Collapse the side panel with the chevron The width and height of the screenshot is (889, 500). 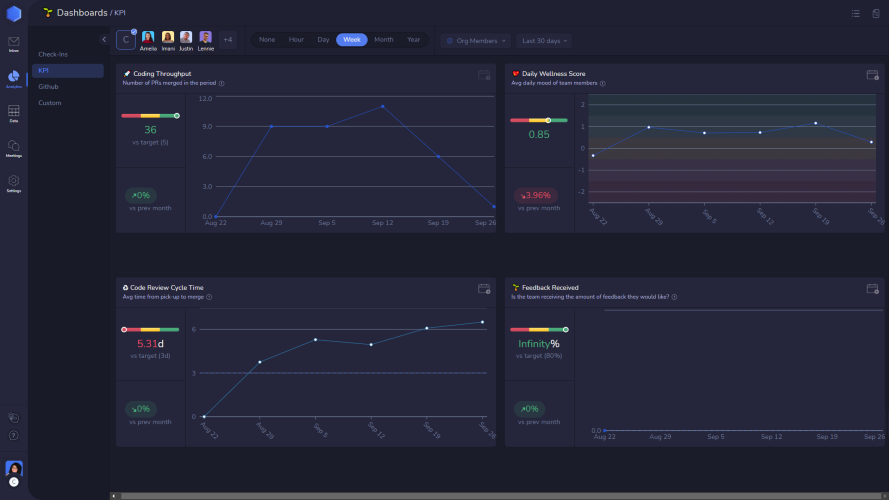pyautogui.click(x=104, y=40)
